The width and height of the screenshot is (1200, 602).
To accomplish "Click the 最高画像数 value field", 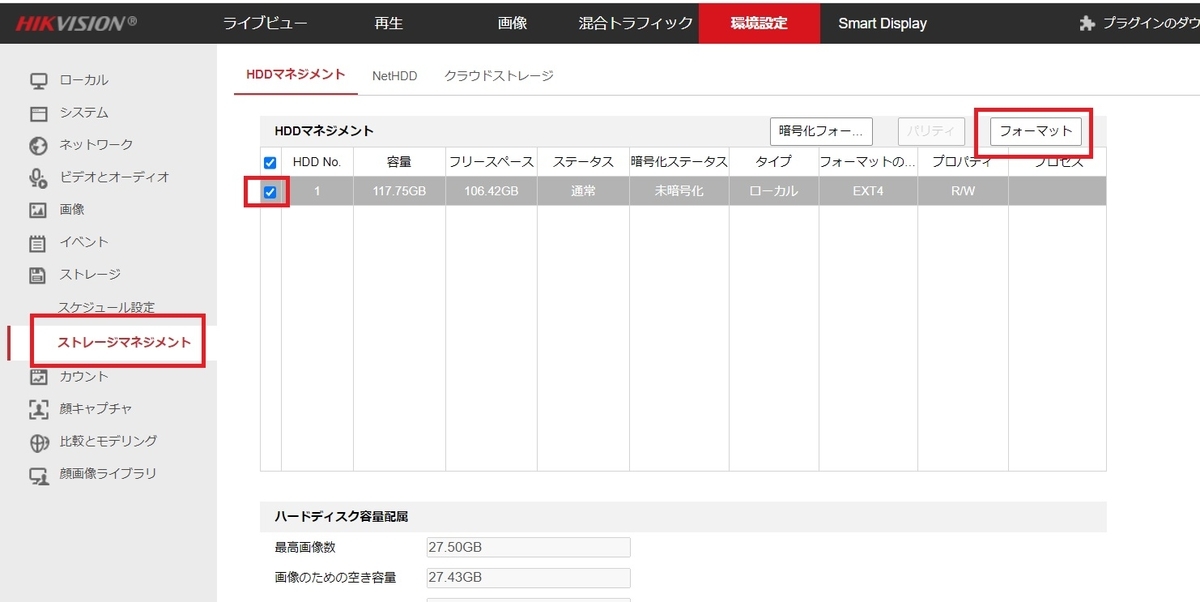I will point(528,546).
